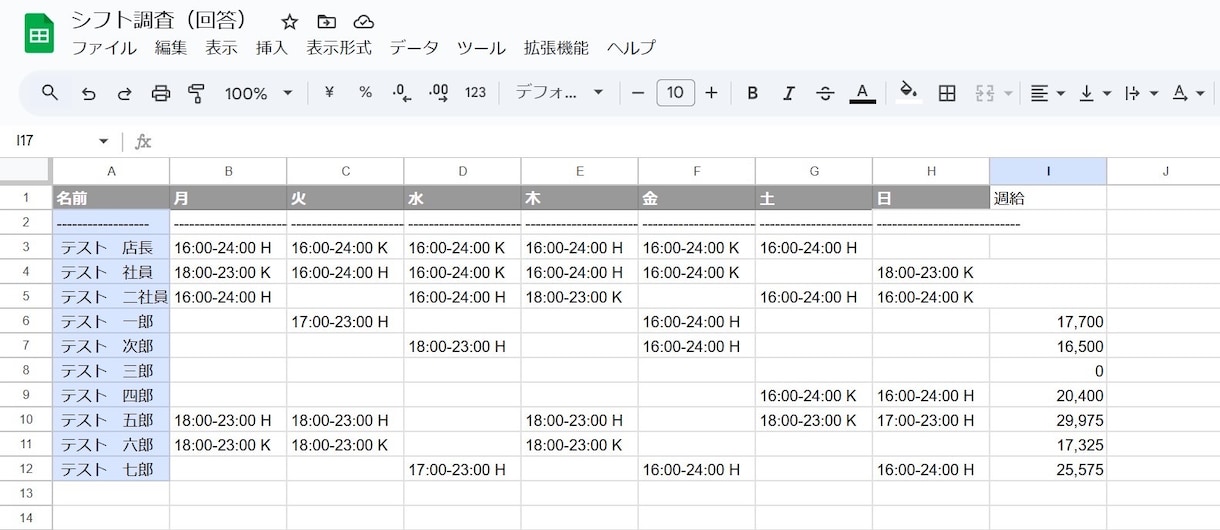Select cell 名前 in header row
Image resolution: width=1220 pixels, height=530 pixels.
click(x=111, y=198)
